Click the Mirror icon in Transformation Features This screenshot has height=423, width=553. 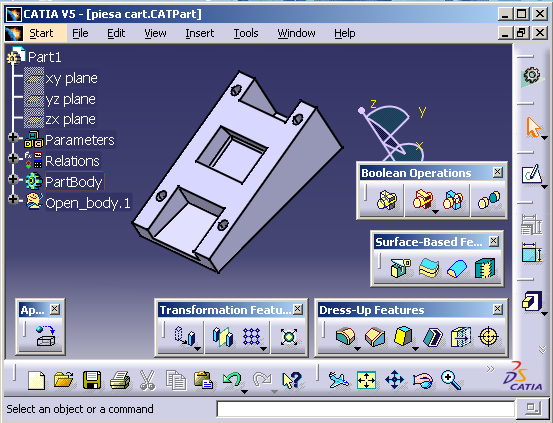pos(223,336)
